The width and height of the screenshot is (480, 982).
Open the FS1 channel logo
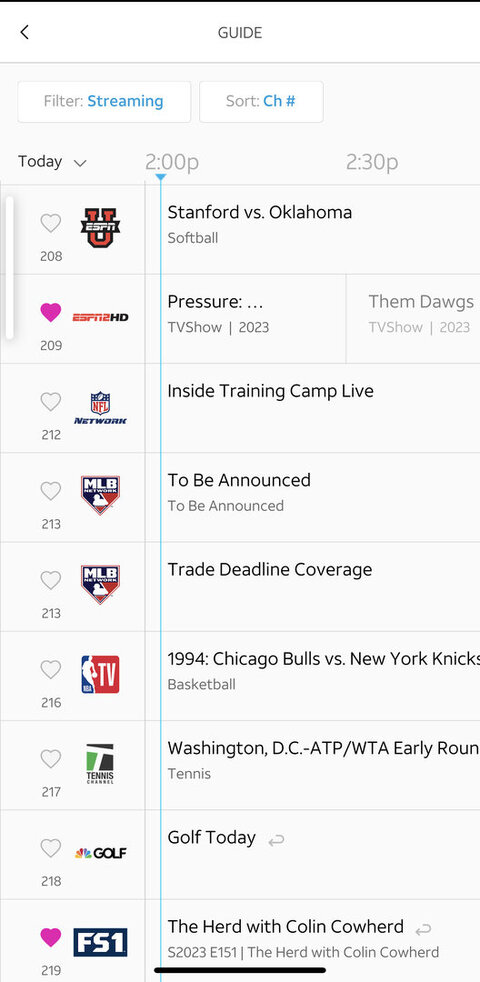[100, 943]
